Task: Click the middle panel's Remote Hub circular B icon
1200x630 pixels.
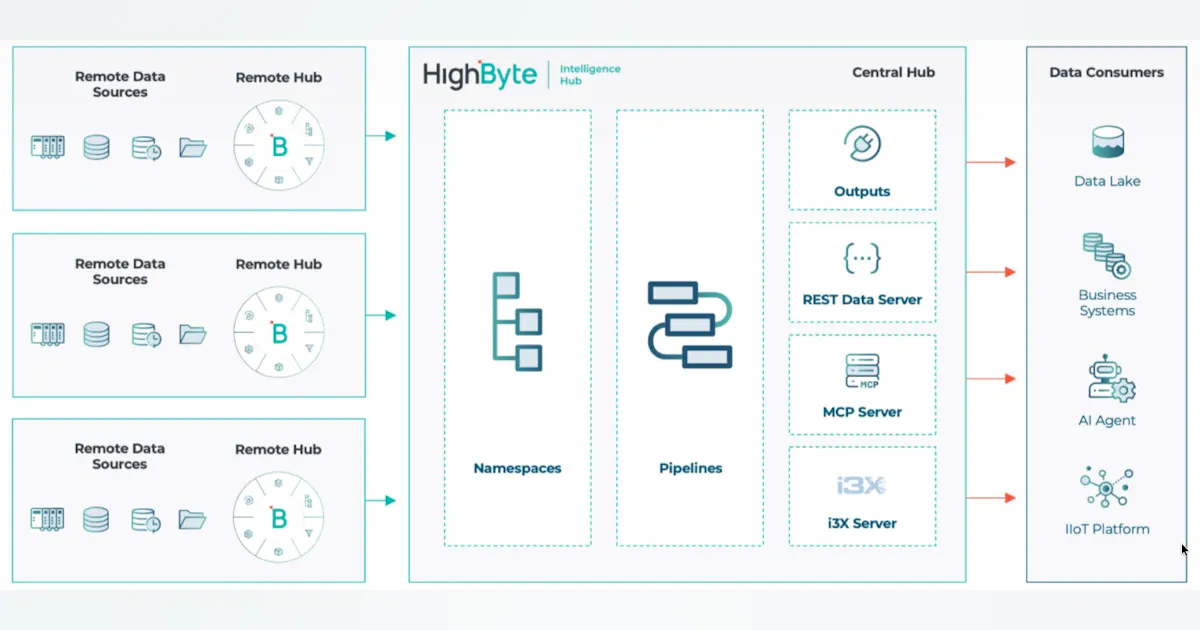Action: tap(279, 333)
